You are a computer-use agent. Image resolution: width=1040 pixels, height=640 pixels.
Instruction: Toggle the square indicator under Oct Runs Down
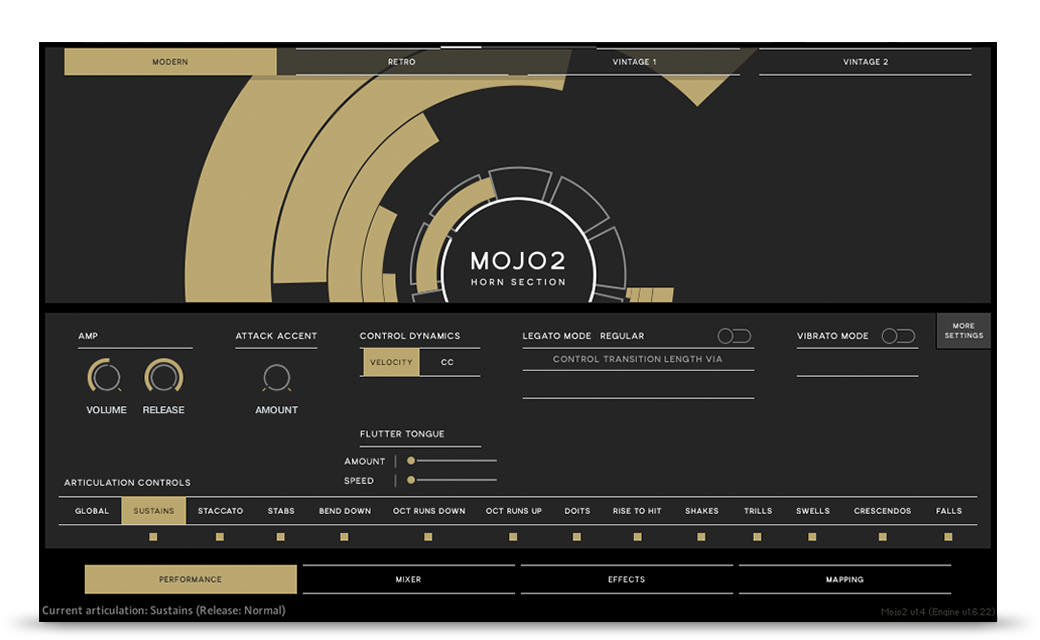428,537
